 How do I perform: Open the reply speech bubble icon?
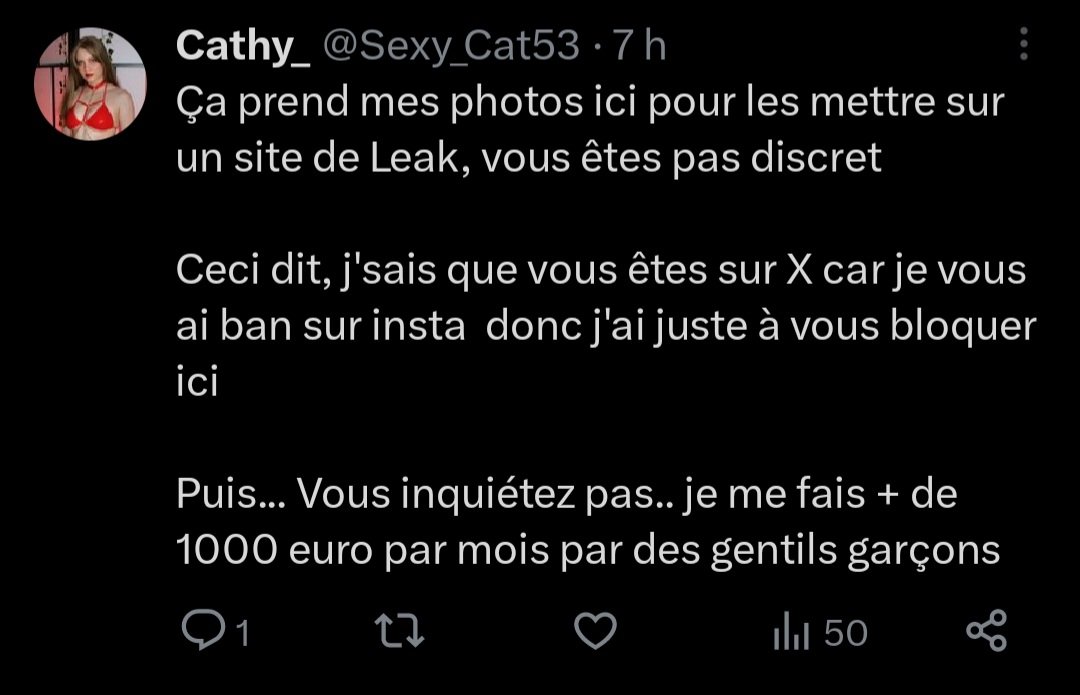point(203,630)
